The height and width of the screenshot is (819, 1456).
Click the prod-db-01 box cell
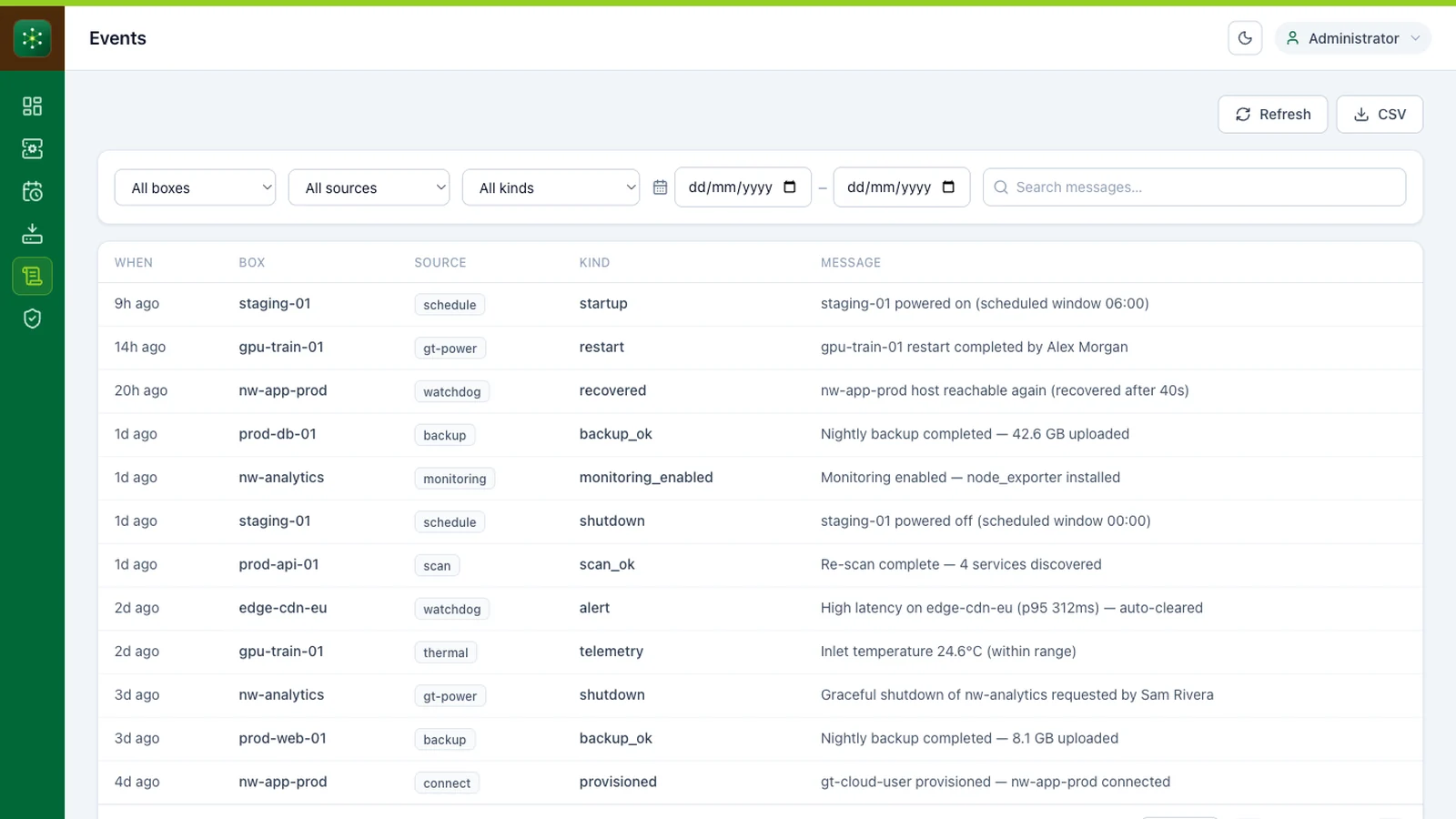[278, 434]
